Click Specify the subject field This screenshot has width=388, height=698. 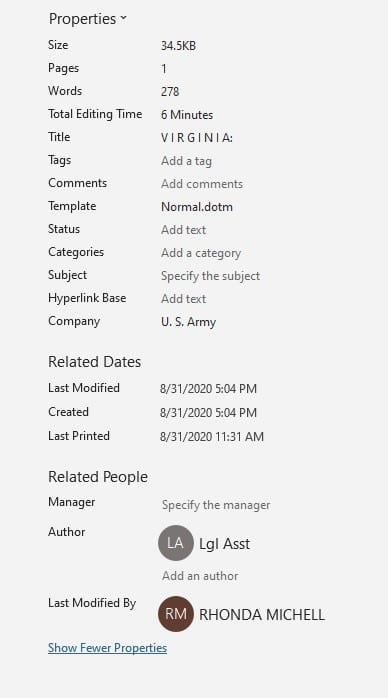(x=210, y=276)
